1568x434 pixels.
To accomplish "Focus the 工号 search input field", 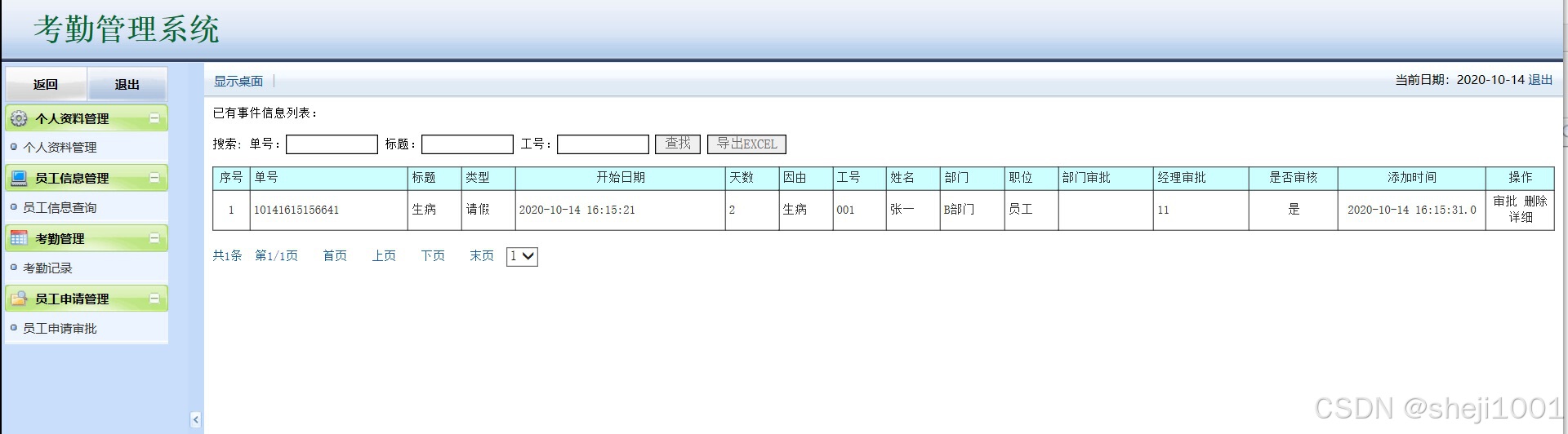I will pyautogui.click(x=603, y=144).
